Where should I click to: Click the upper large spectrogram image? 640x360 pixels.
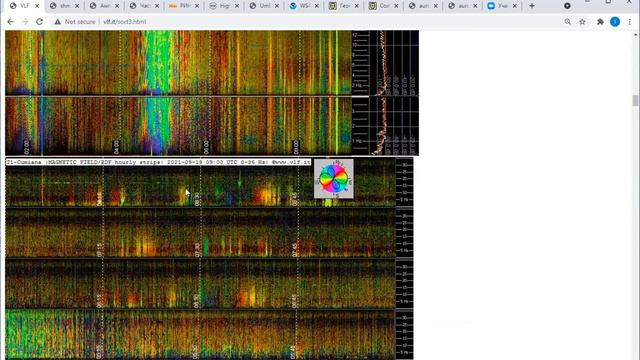point(178,63)
